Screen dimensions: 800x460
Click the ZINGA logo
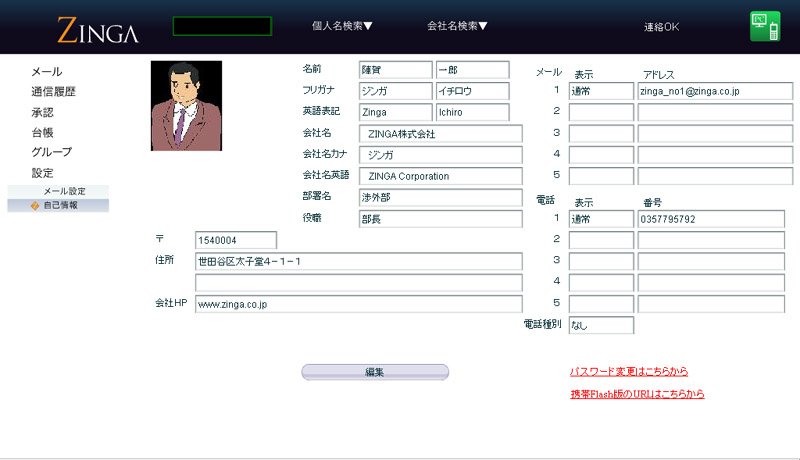point(97,30)
